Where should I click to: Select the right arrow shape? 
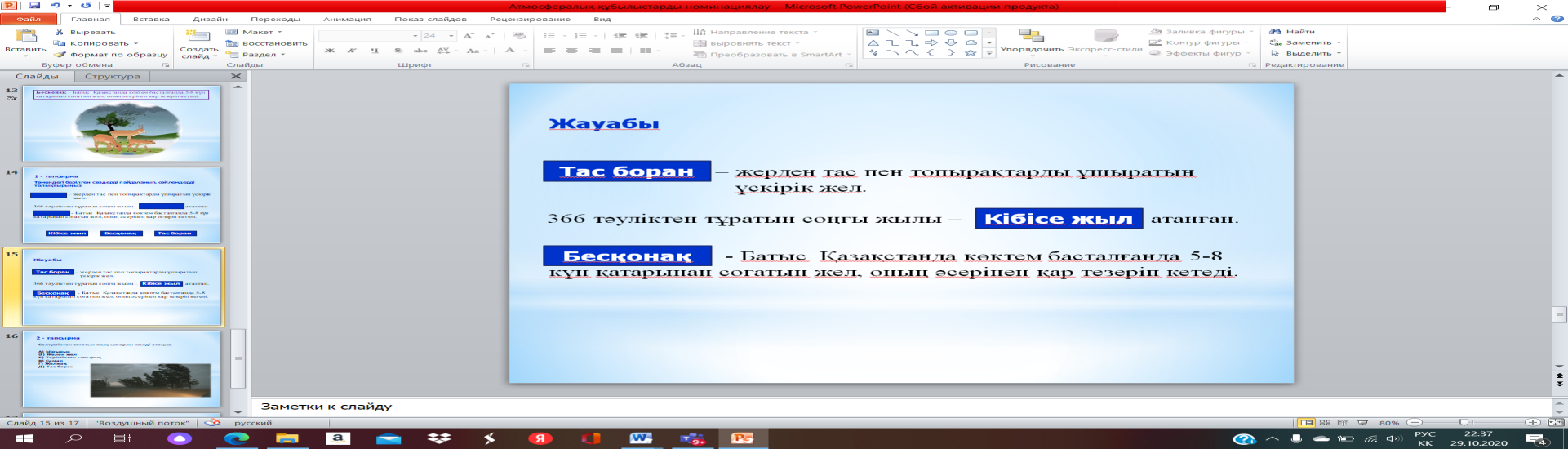point(931,42)
